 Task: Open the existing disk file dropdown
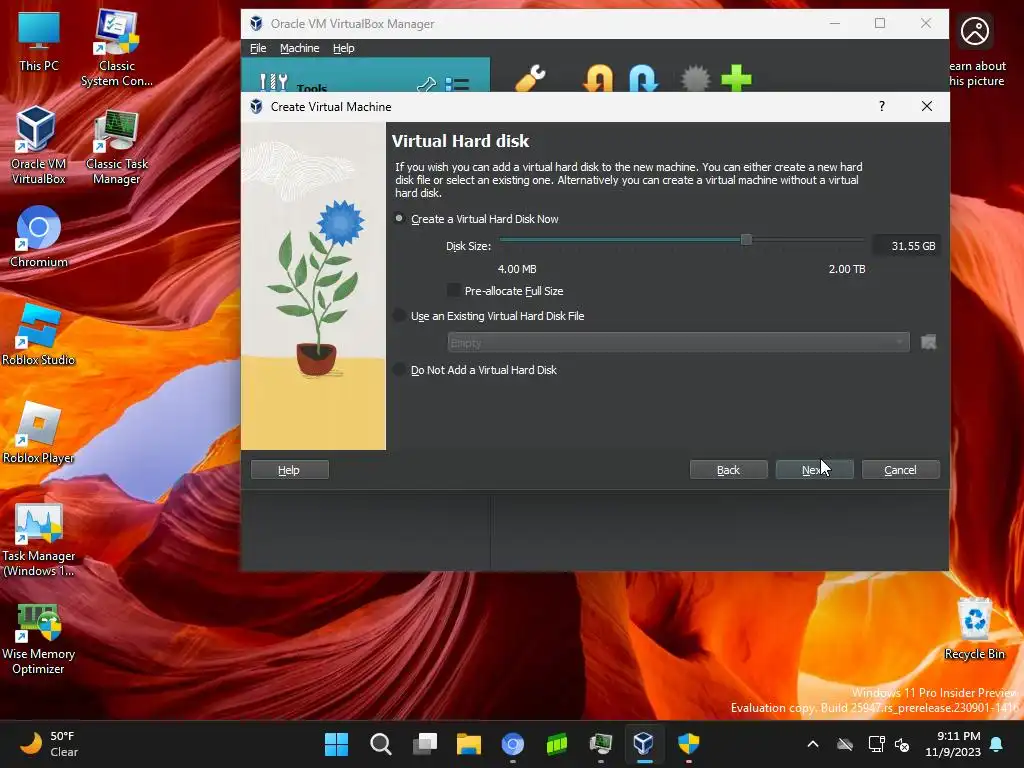(678, 342)
